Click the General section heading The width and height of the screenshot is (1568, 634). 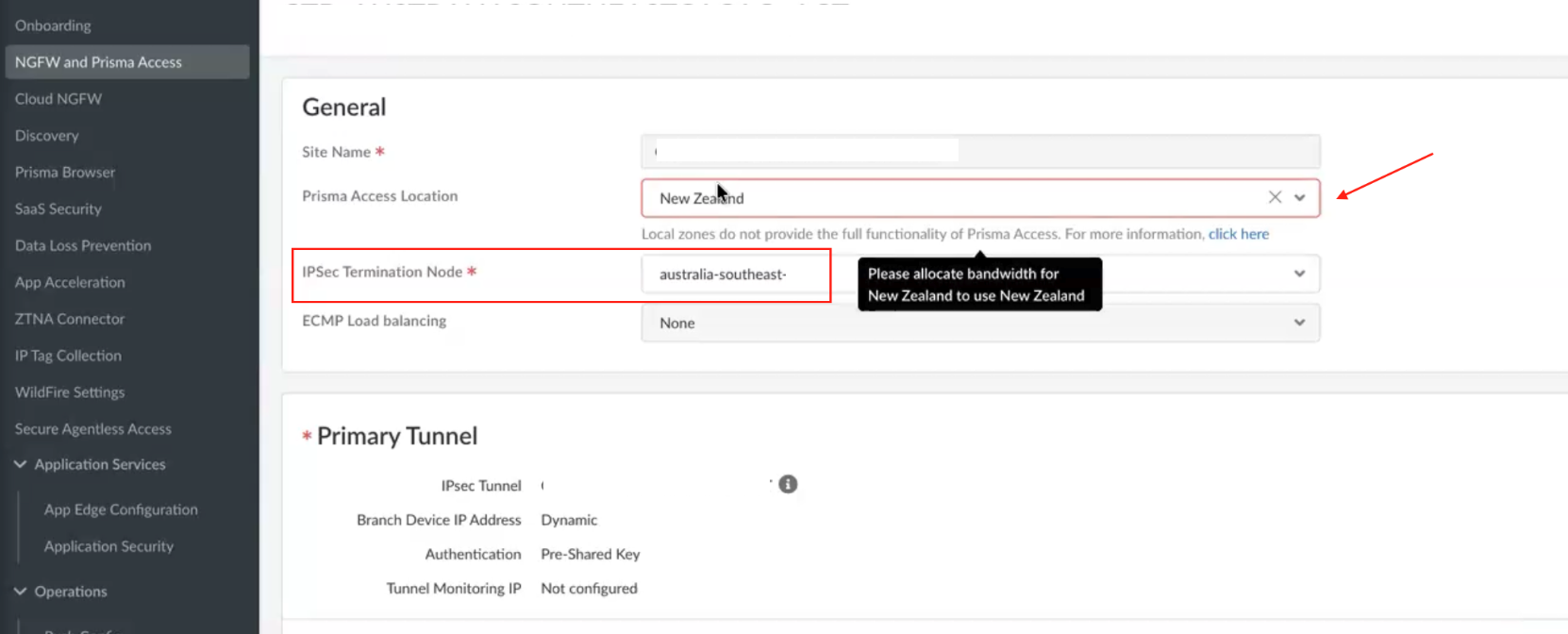click(344, 107)
